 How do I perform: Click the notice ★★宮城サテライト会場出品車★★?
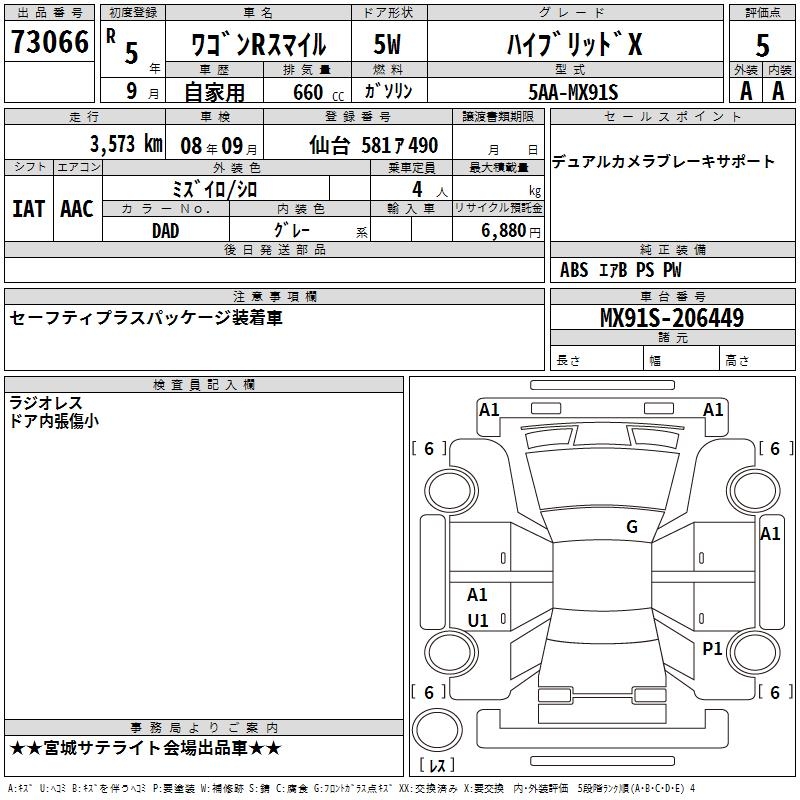[x=145, y=748]
